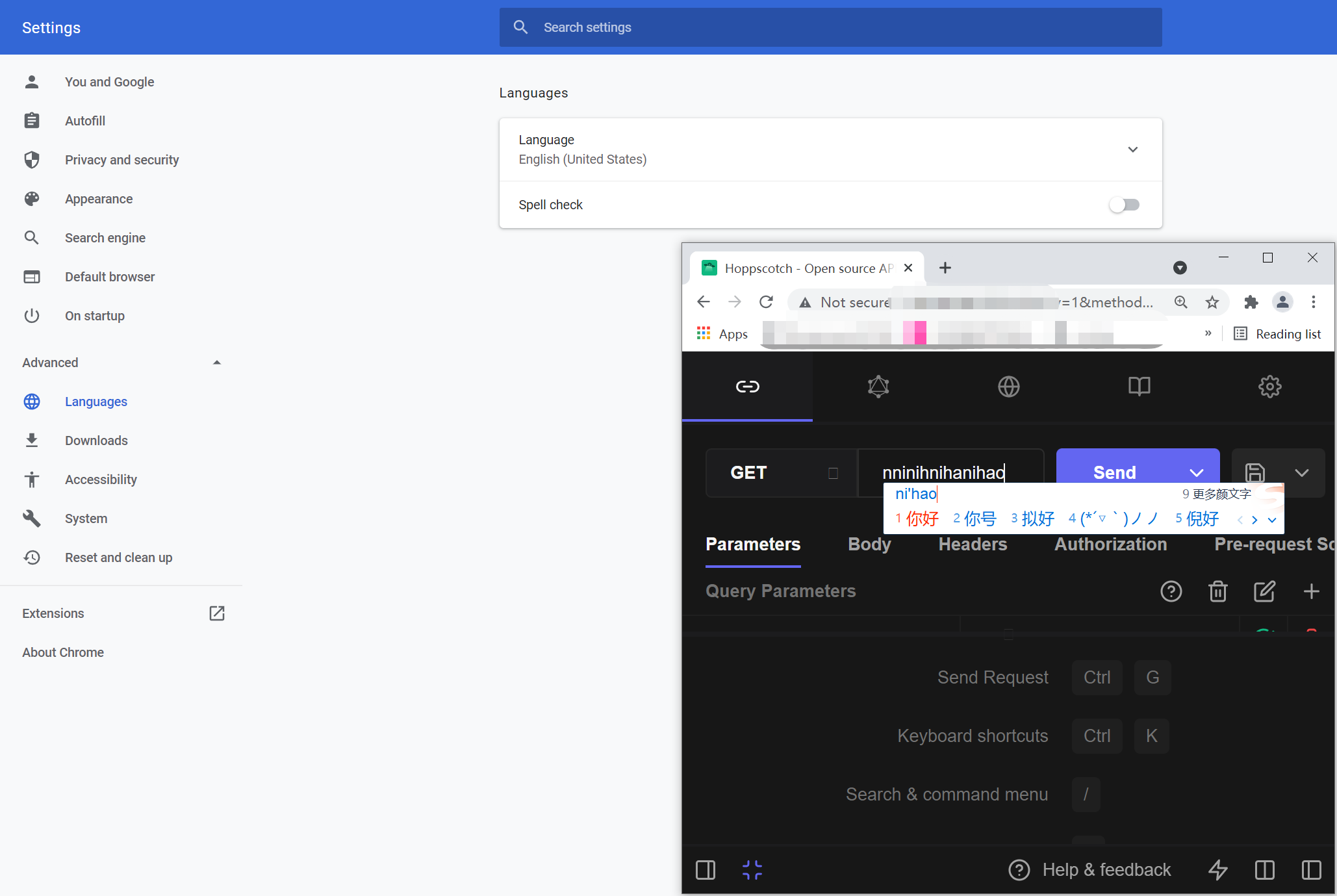Toggle the left sidebar panel icon

[706, 869]
